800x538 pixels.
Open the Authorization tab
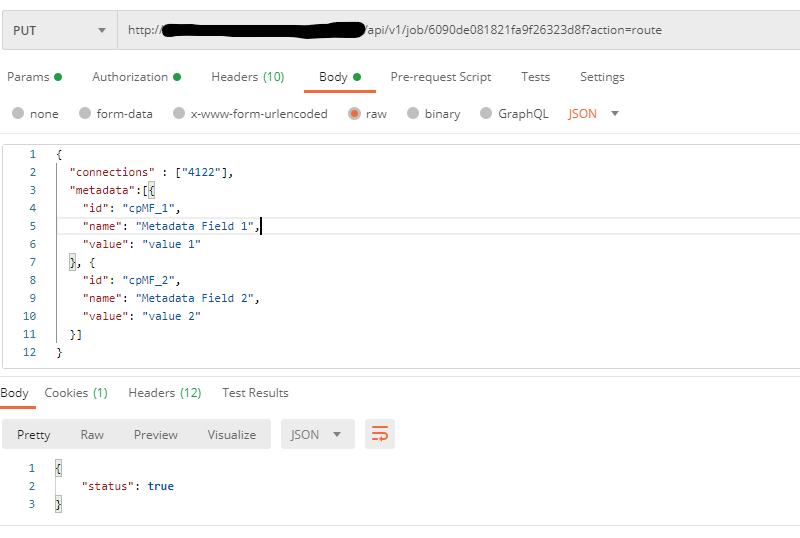pyautogui.click(x=131, y=77)
